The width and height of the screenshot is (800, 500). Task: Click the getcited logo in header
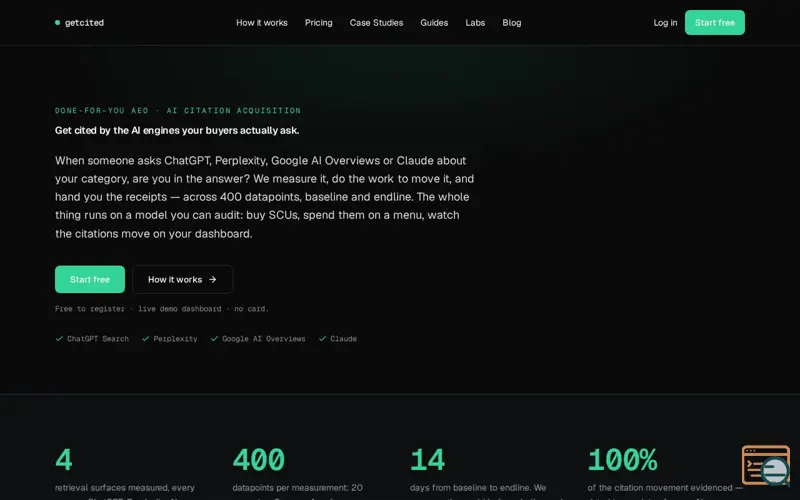point(79,22)
